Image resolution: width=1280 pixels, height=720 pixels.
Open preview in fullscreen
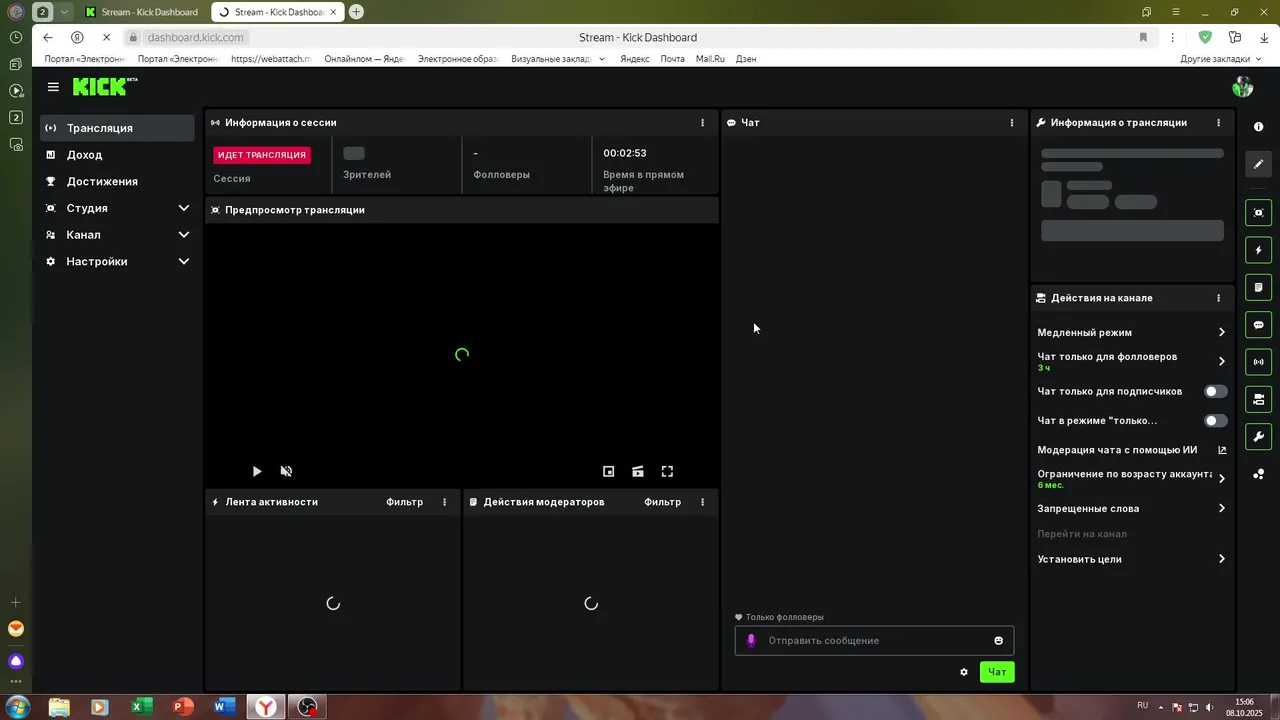[x=667, y=471]
